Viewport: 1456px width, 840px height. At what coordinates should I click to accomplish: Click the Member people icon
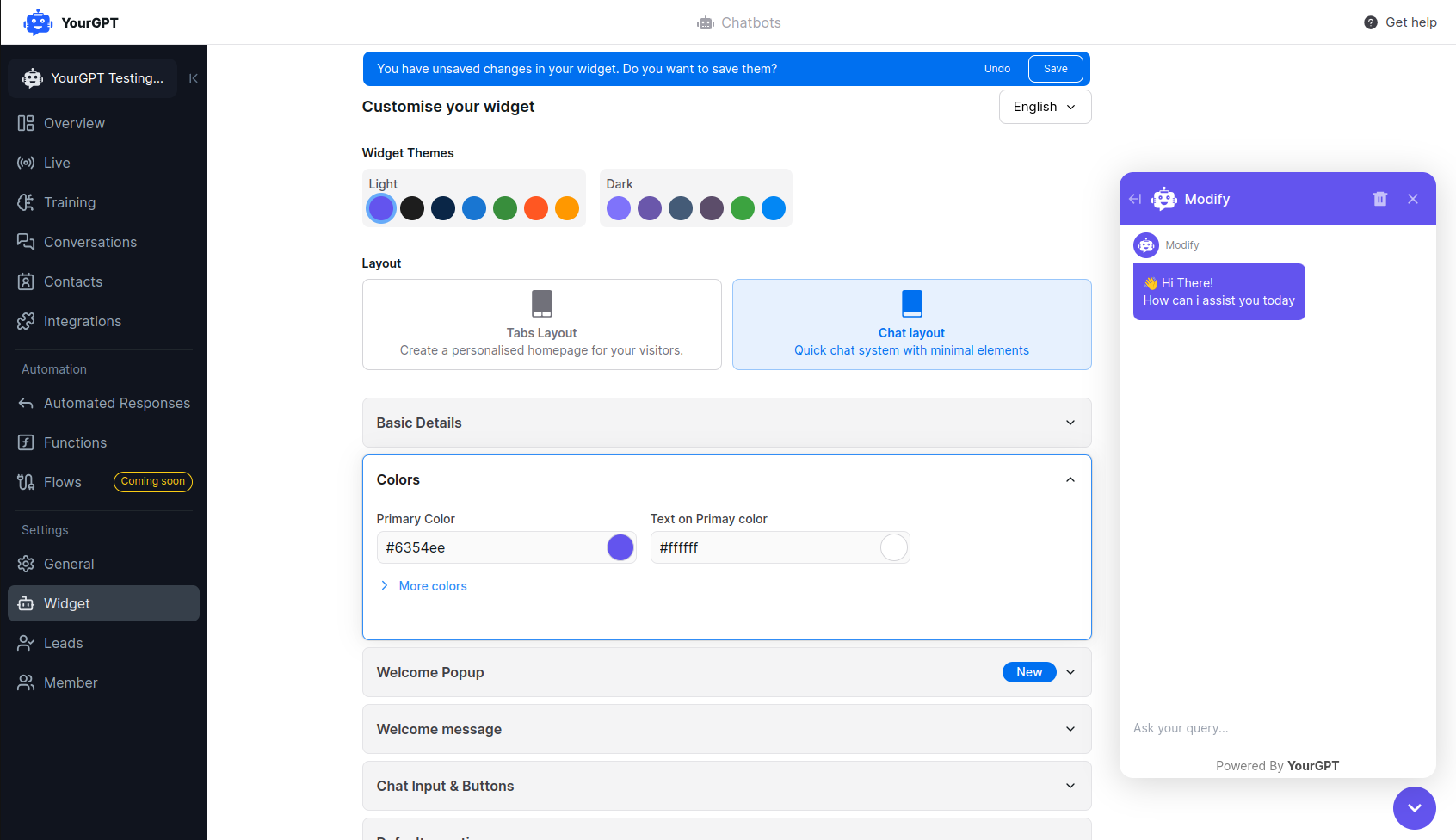point(26,682)
